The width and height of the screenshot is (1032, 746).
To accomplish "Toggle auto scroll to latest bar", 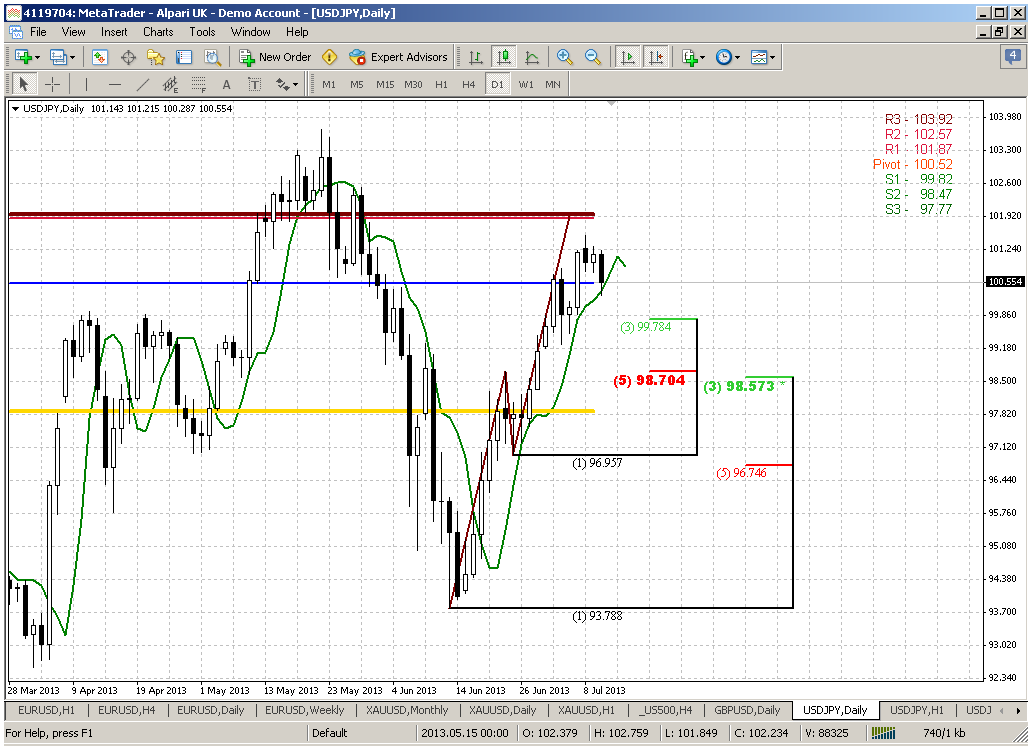I will coord(627,57).
